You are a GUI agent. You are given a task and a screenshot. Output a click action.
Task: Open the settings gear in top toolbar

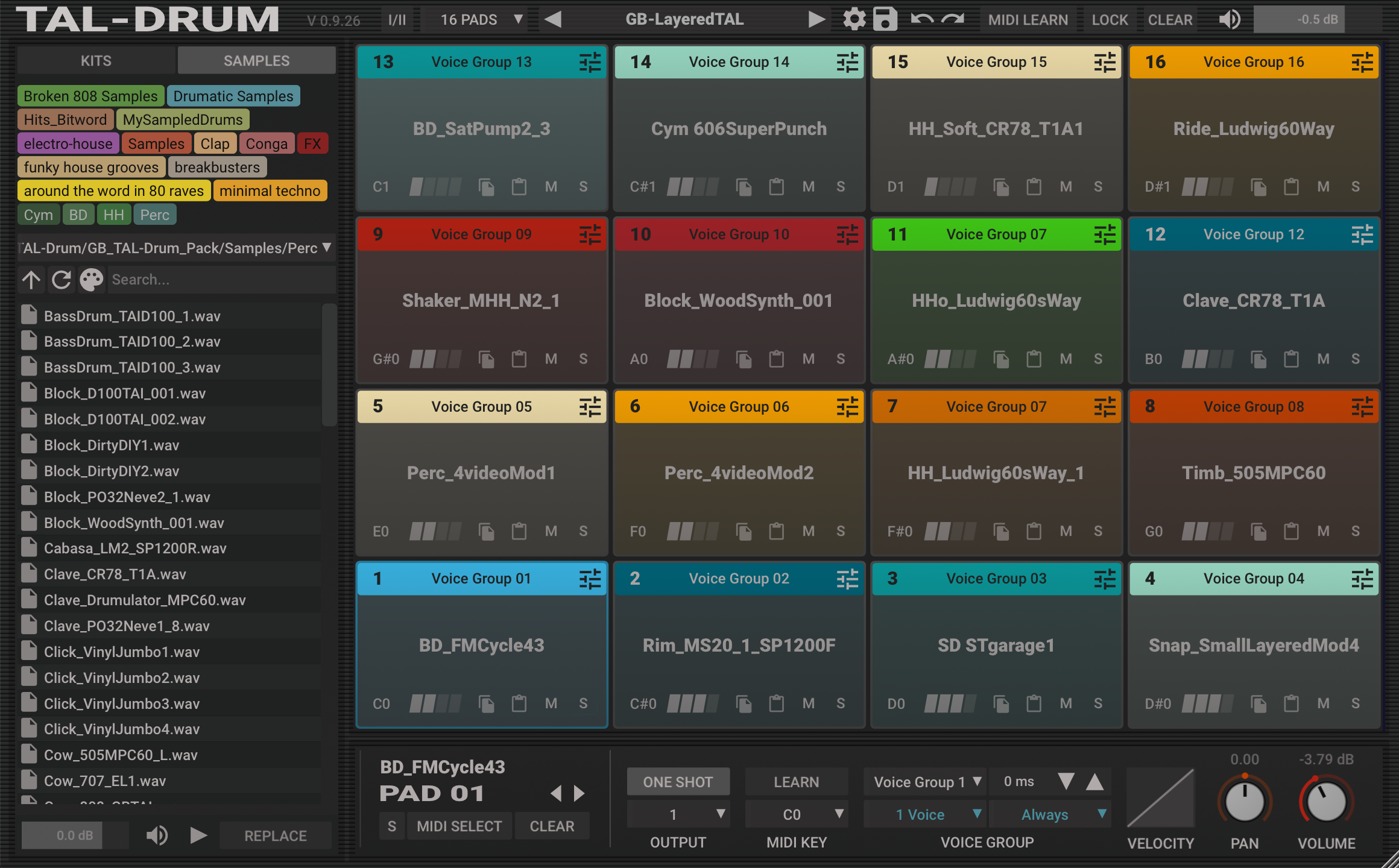[854, 19]
